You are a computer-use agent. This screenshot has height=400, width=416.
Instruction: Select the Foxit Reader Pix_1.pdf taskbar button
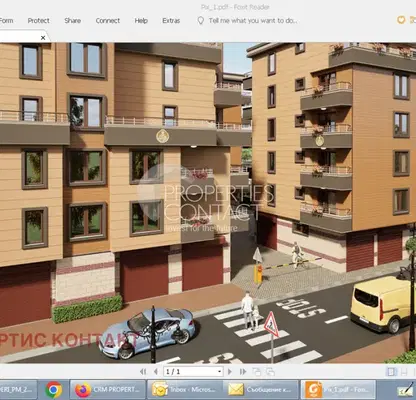pos(338,389)
